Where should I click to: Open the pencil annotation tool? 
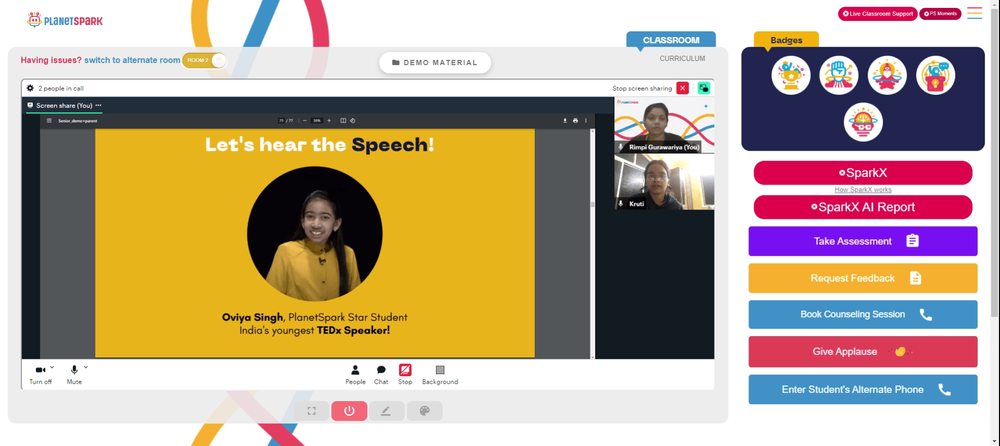(x=386, y=411)
